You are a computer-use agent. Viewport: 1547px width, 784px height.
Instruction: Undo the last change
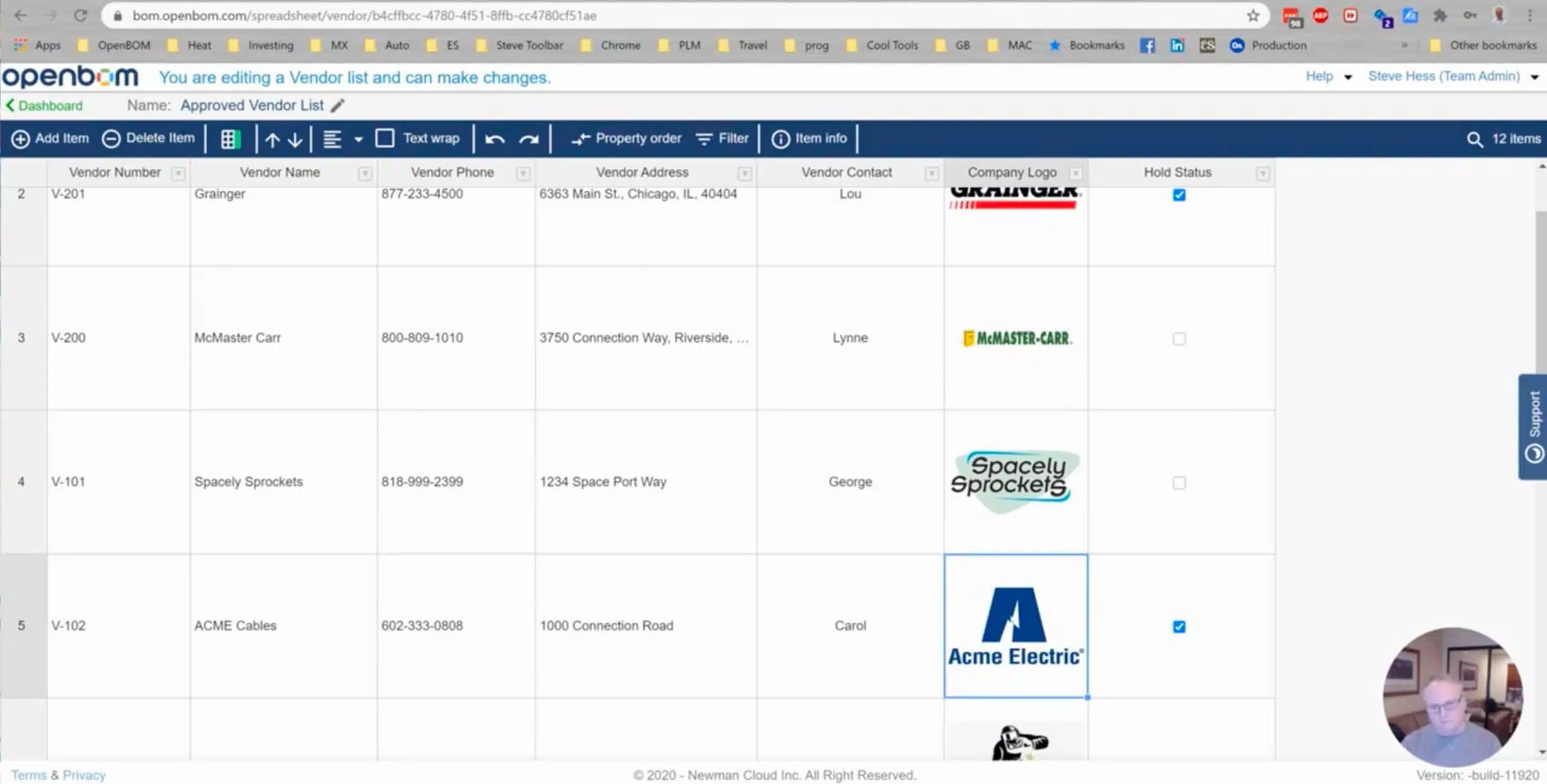point(495,140)
